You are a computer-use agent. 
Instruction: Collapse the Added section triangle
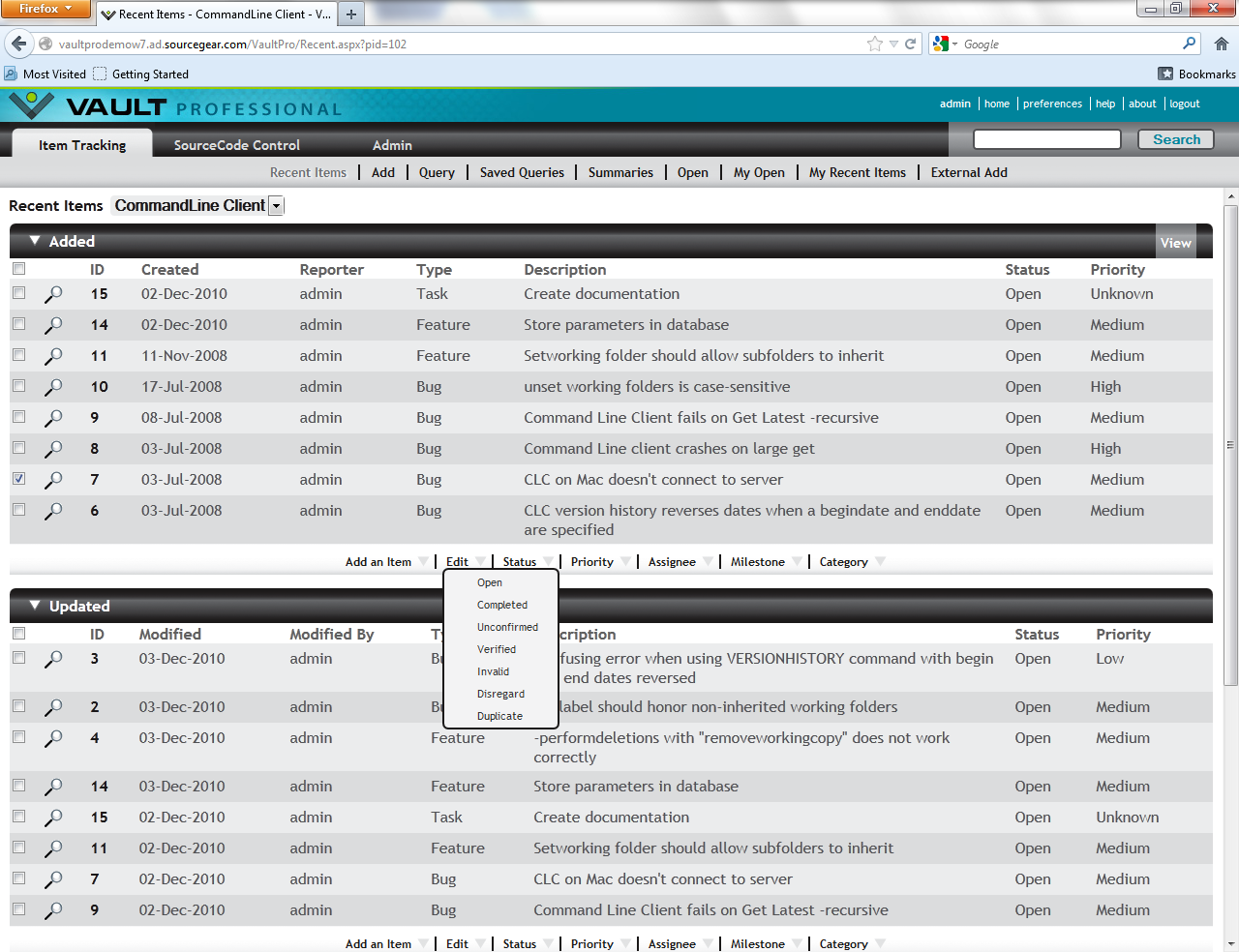pos(35,241)
